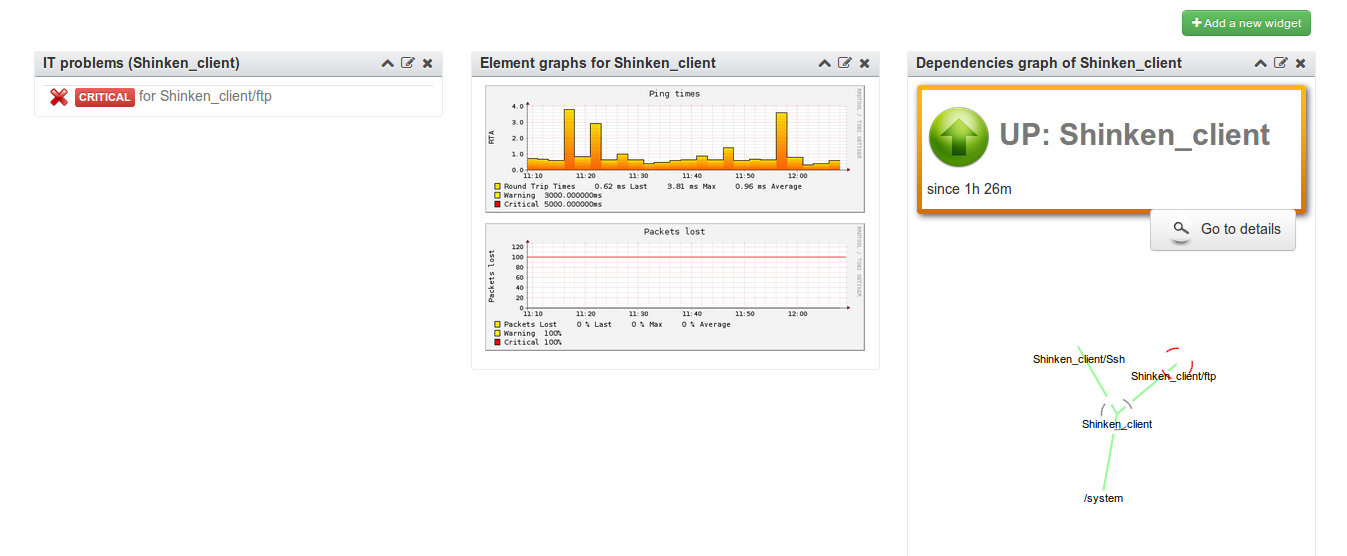The width and height of the screenshot is (1347, 556).
Task: Click the green UP arrow icon
Action: (x=959, y=136)
